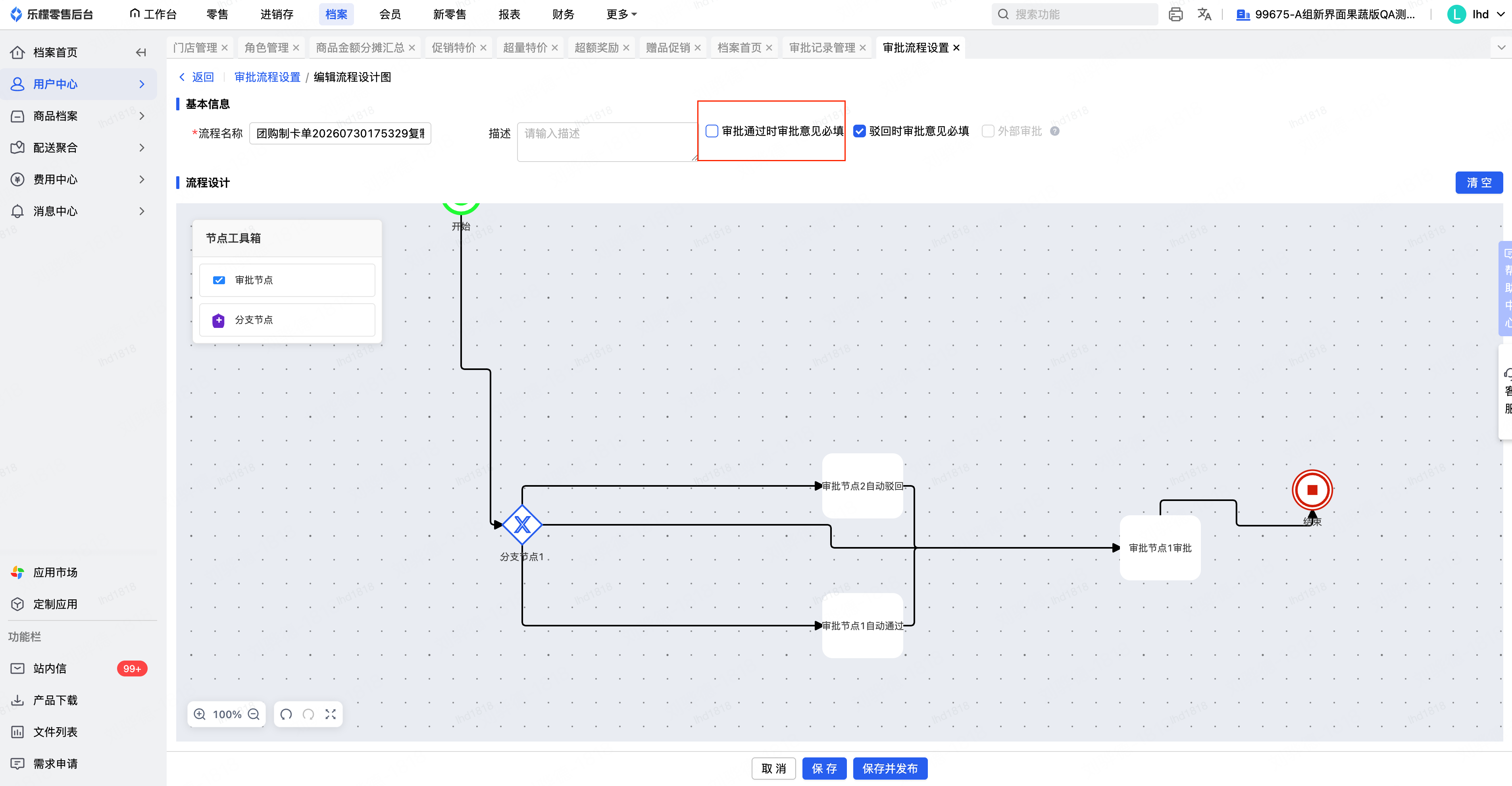This screenshot has height=786, width=1512.
Task: Click the 保存 button
Action: pos(824,769)
